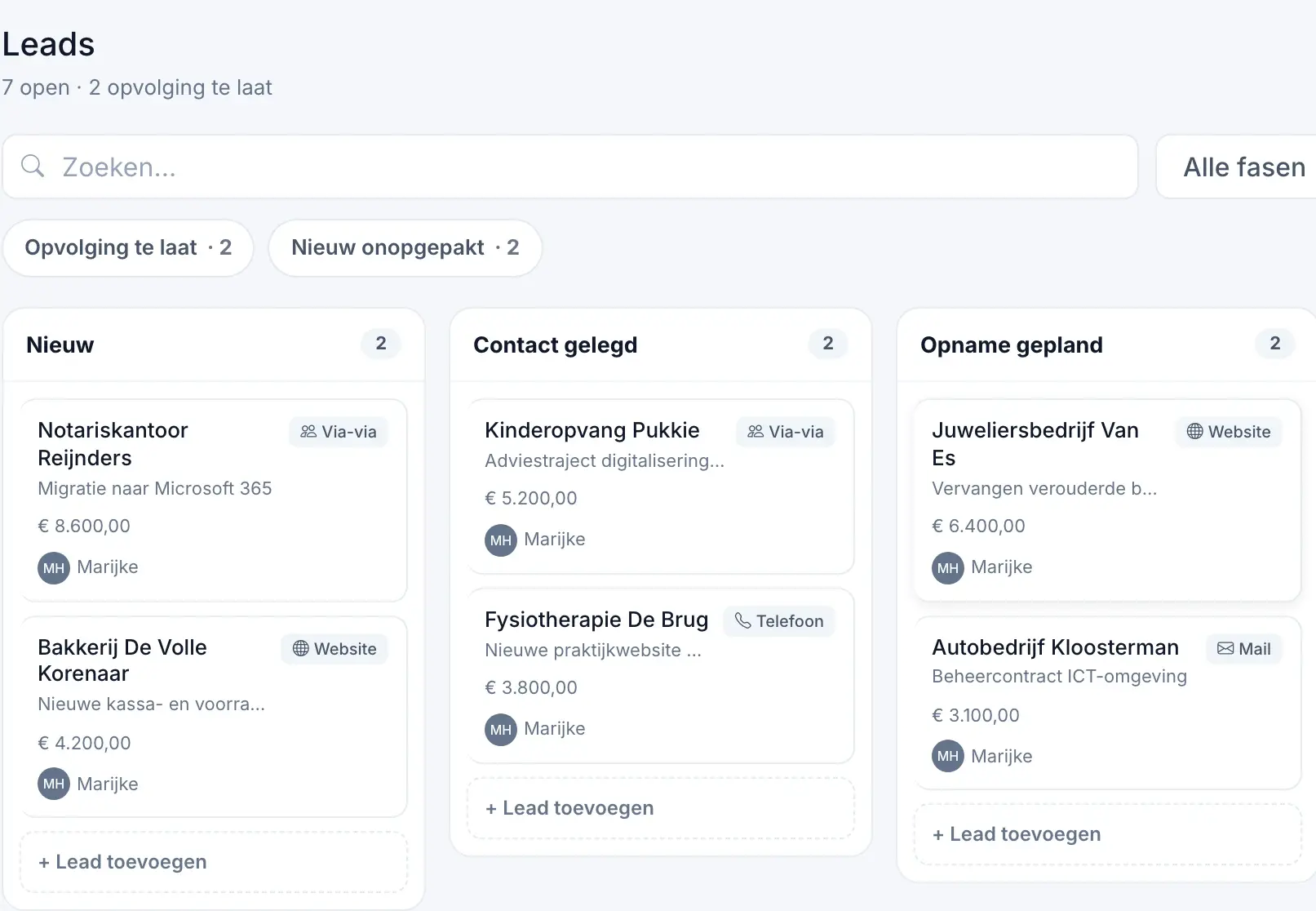Click the Via-via people icon on Notariskantoor Reijnders
Image resolution: width=1316 pixels, height=911 pixels.
pos(308,431)
